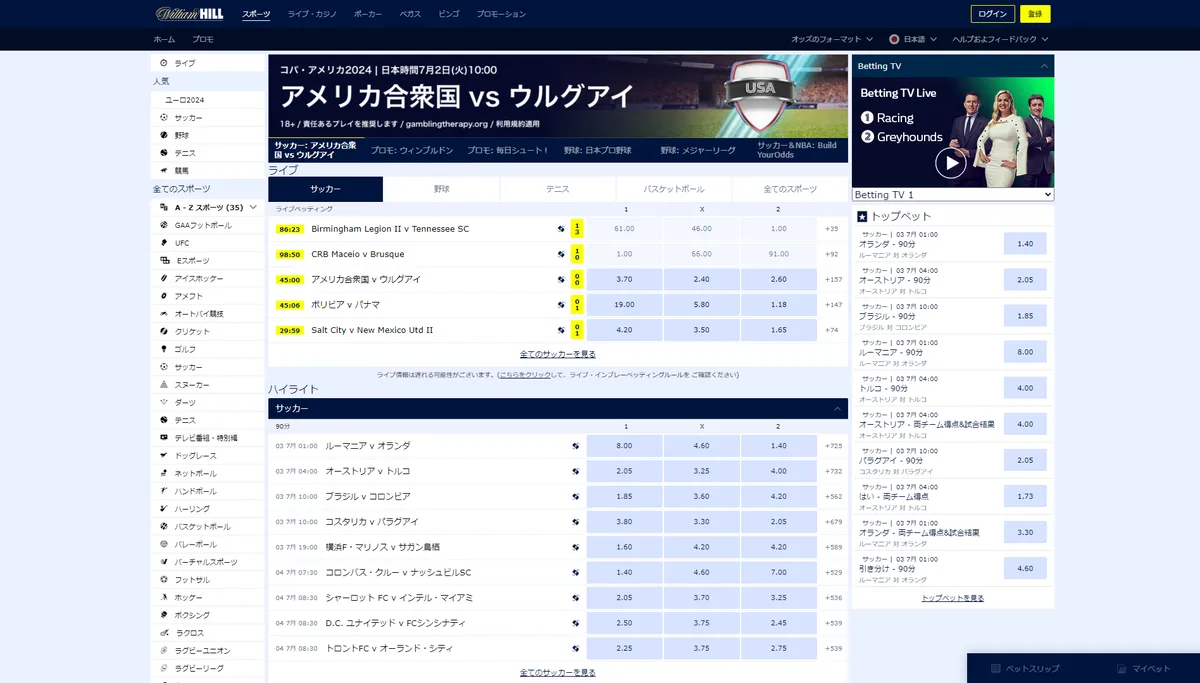Open the スポーツ top navigation item
The image size is (1200, 683).
pyautogui.click(x=256, y=14)
